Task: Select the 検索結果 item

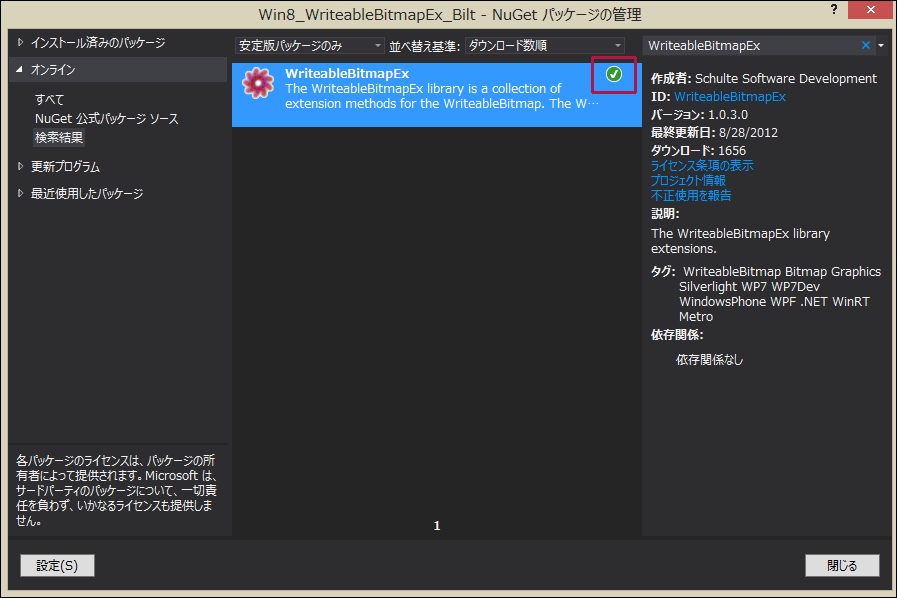Action: coord(59,137)
